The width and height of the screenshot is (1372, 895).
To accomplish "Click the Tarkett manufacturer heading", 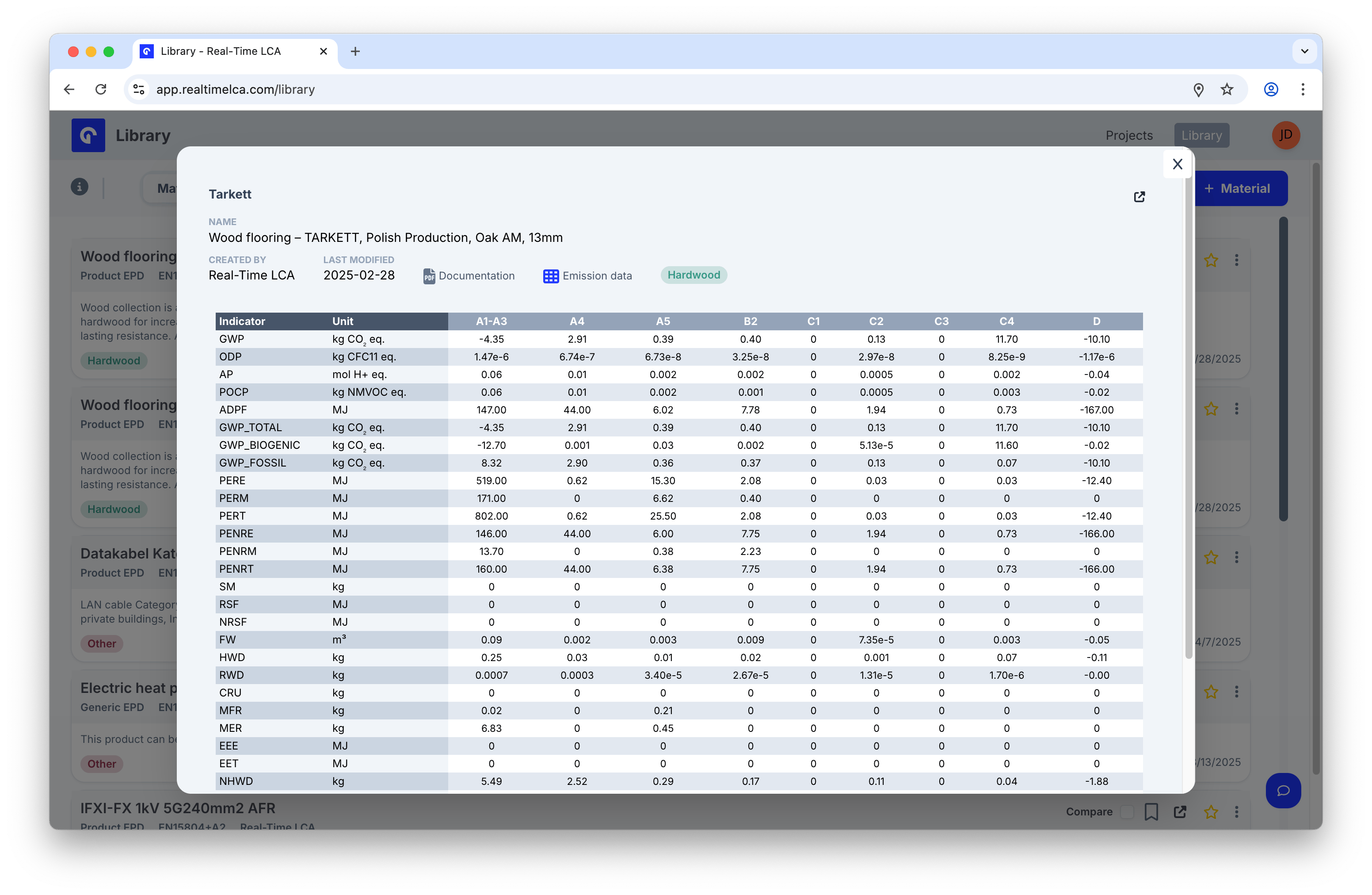I will click(x=230, y=194).
